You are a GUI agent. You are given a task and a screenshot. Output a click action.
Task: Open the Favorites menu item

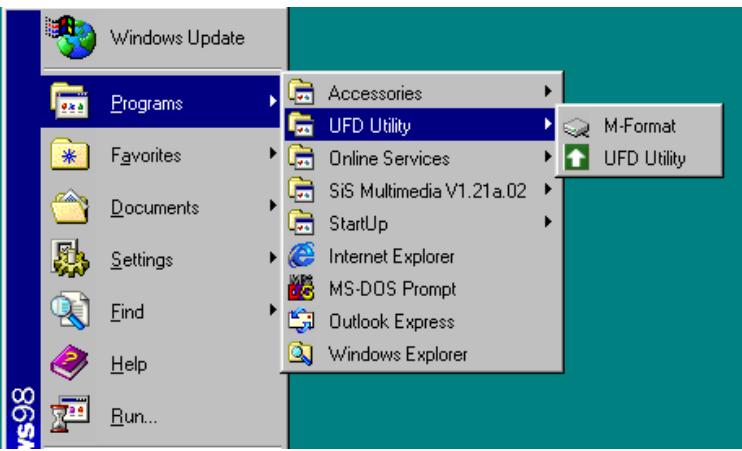pyautogui.click(x=161, y=154)
